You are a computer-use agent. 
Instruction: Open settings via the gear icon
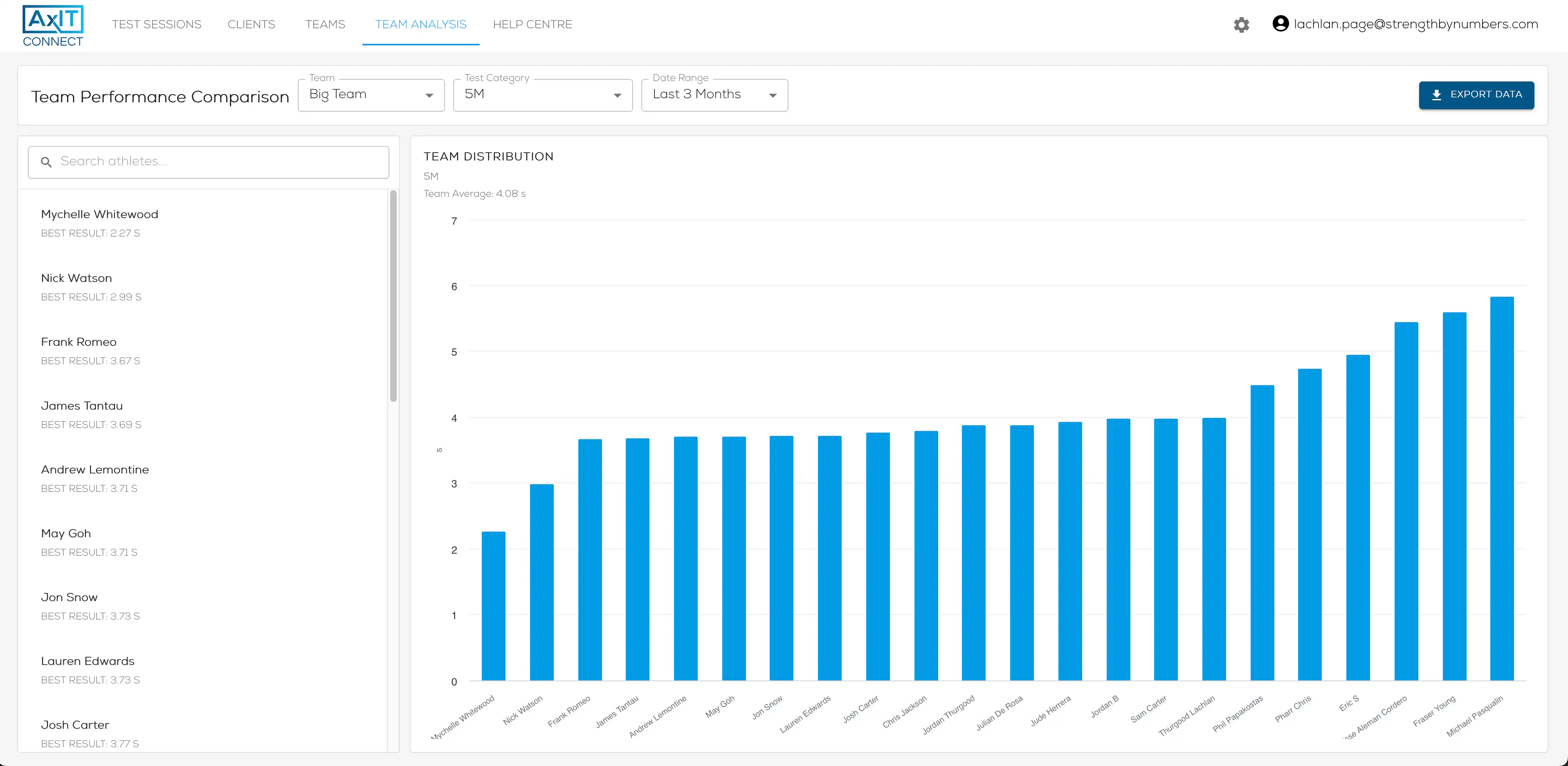[1242, 25]
